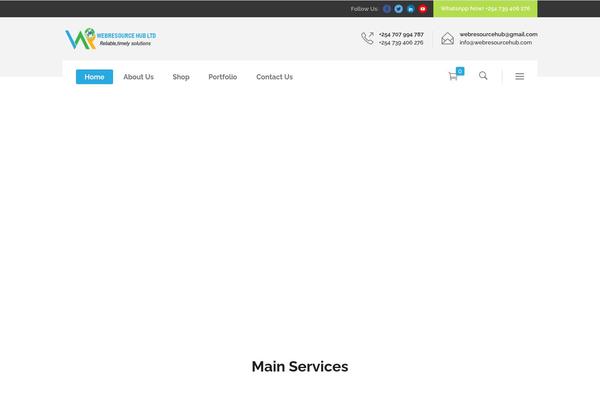Email webresourcehub@gmail.com
Screen dimensions: 600x400
point(498,34)
